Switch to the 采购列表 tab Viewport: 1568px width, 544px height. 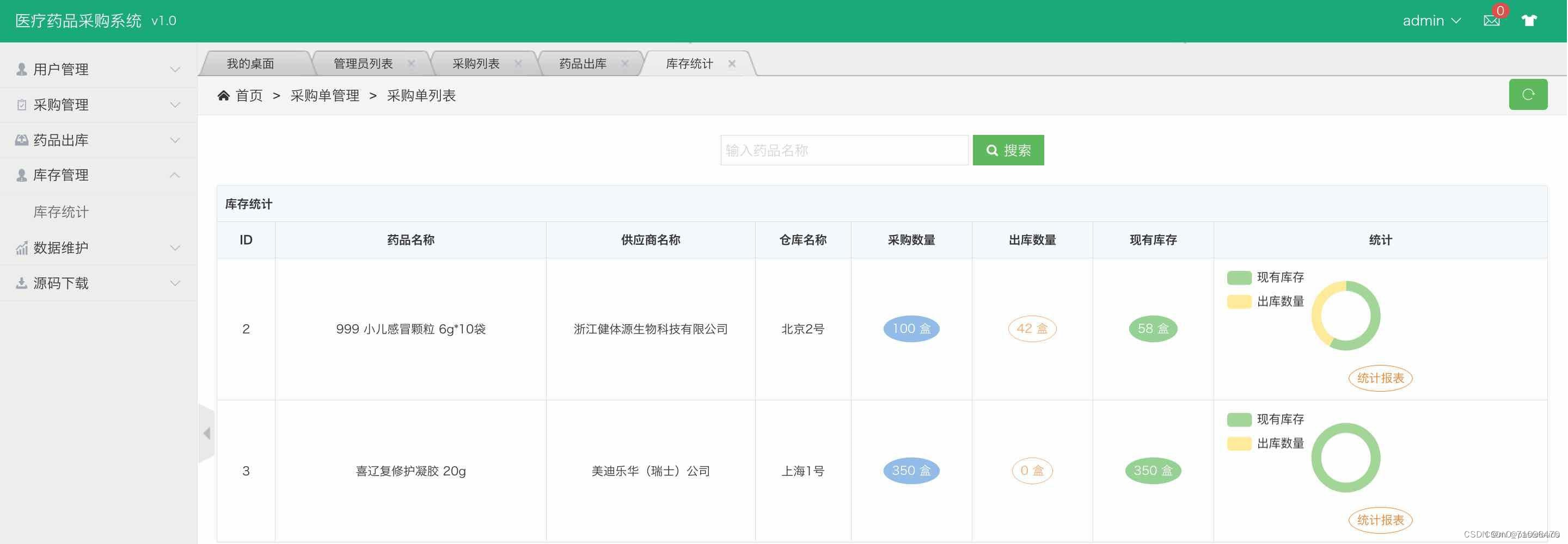coord(475,63)
